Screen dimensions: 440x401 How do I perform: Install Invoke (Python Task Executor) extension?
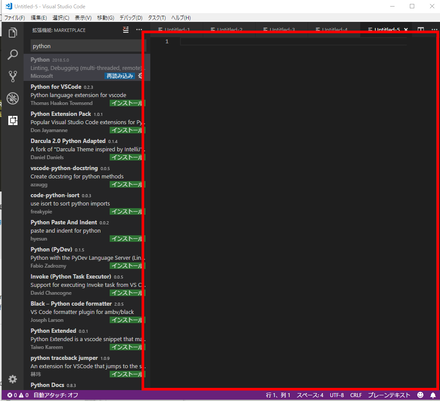(x=127, y=293)
